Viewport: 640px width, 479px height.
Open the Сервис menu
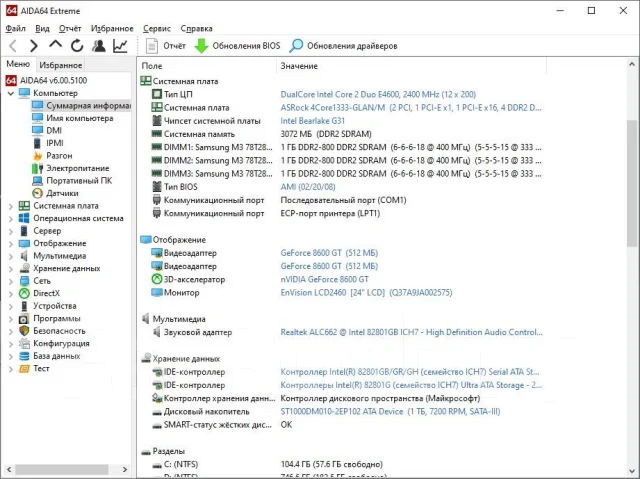157,29
